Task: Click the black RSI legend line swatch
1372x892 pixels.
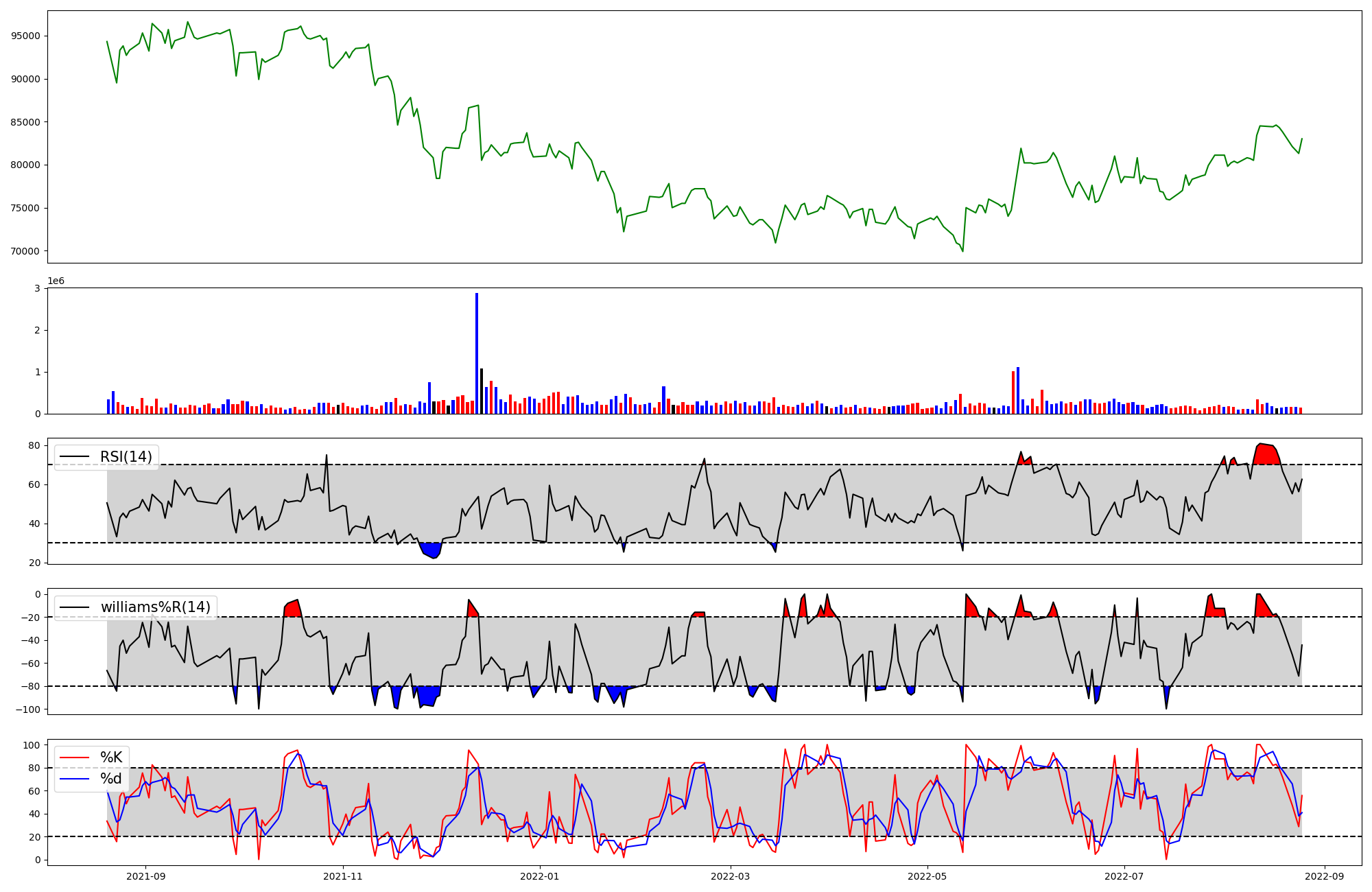Action: pos(75,457)
